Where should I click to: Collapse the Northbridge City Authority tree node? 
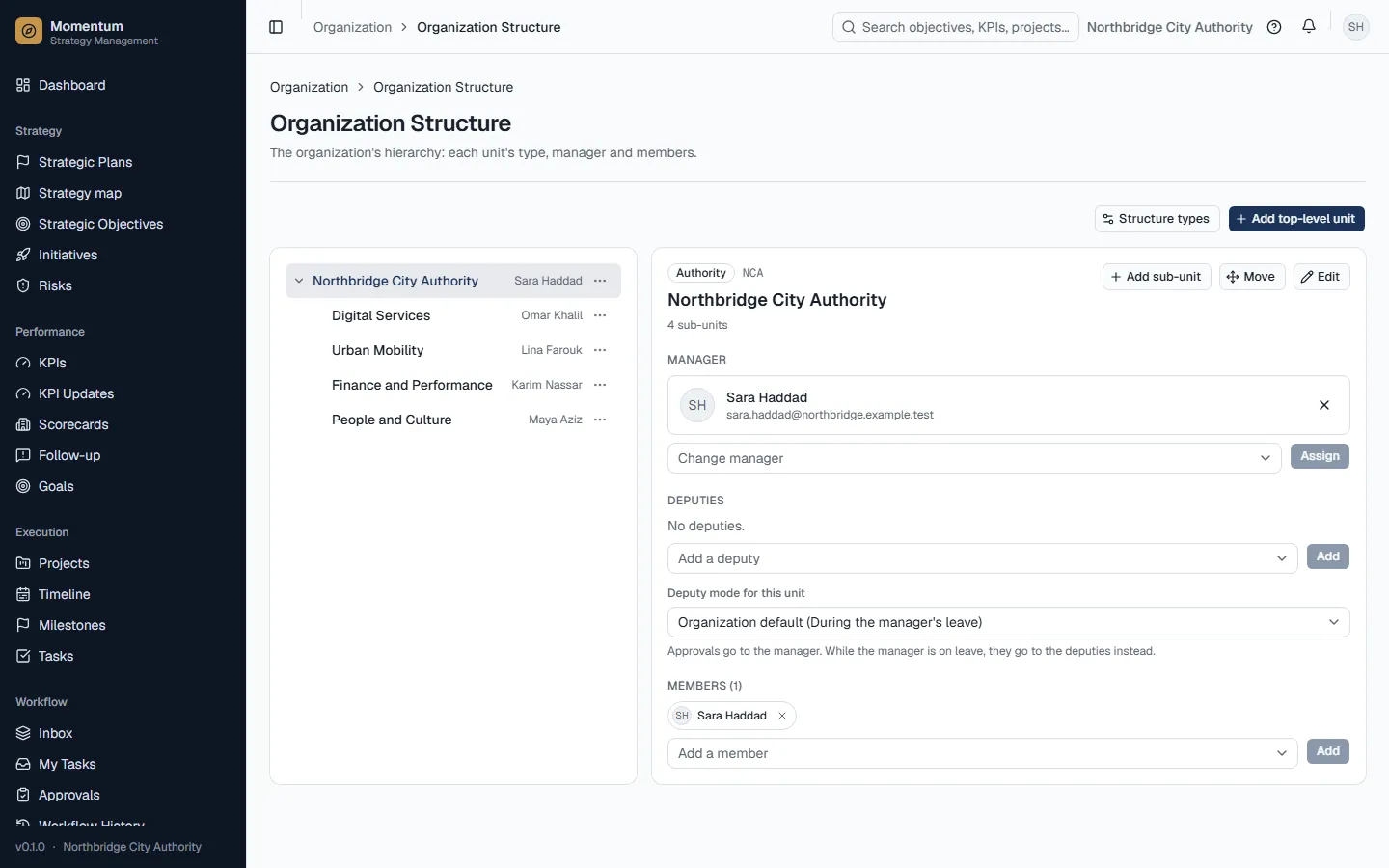[299, 281]
